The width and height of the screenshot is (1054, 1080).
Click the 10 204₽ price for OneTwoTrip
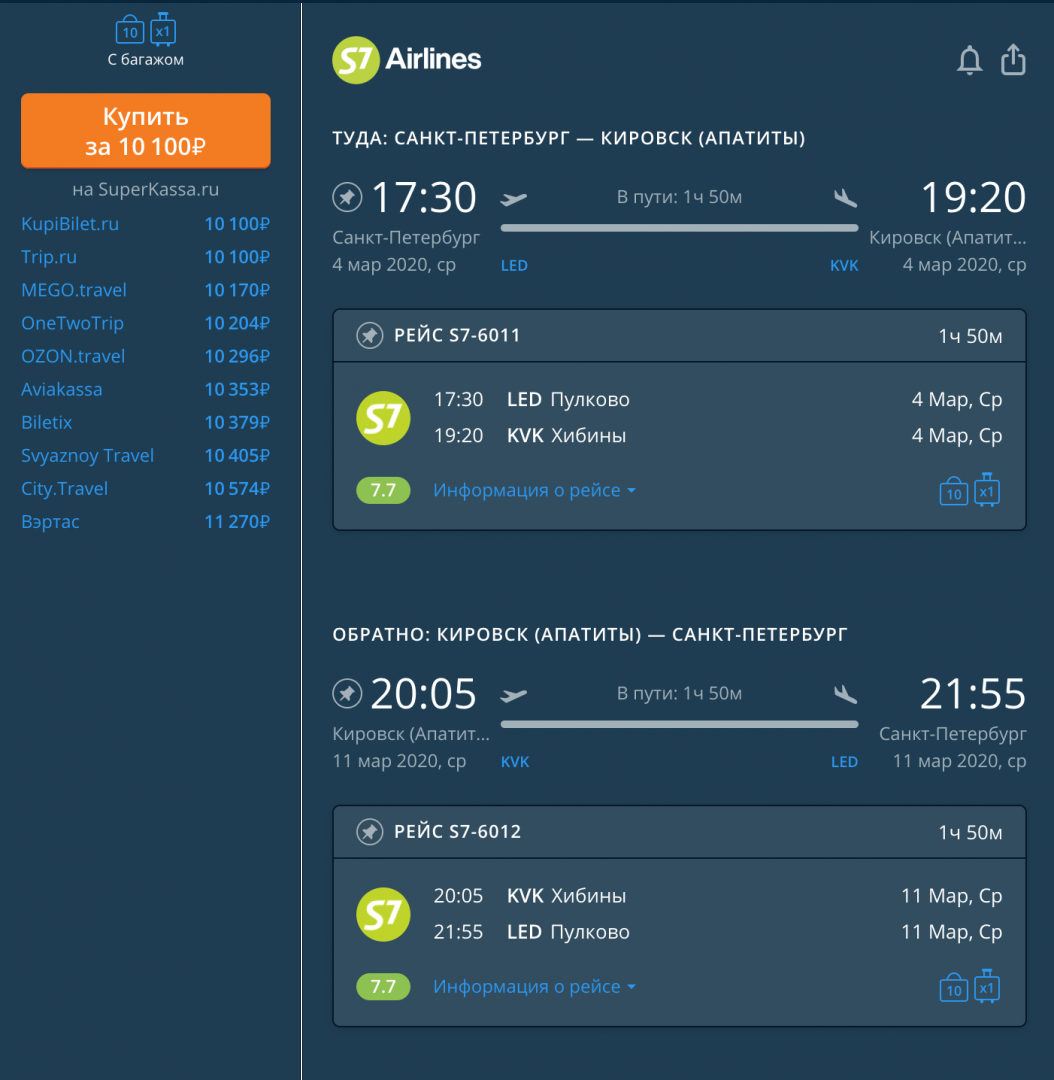(237, 323)
